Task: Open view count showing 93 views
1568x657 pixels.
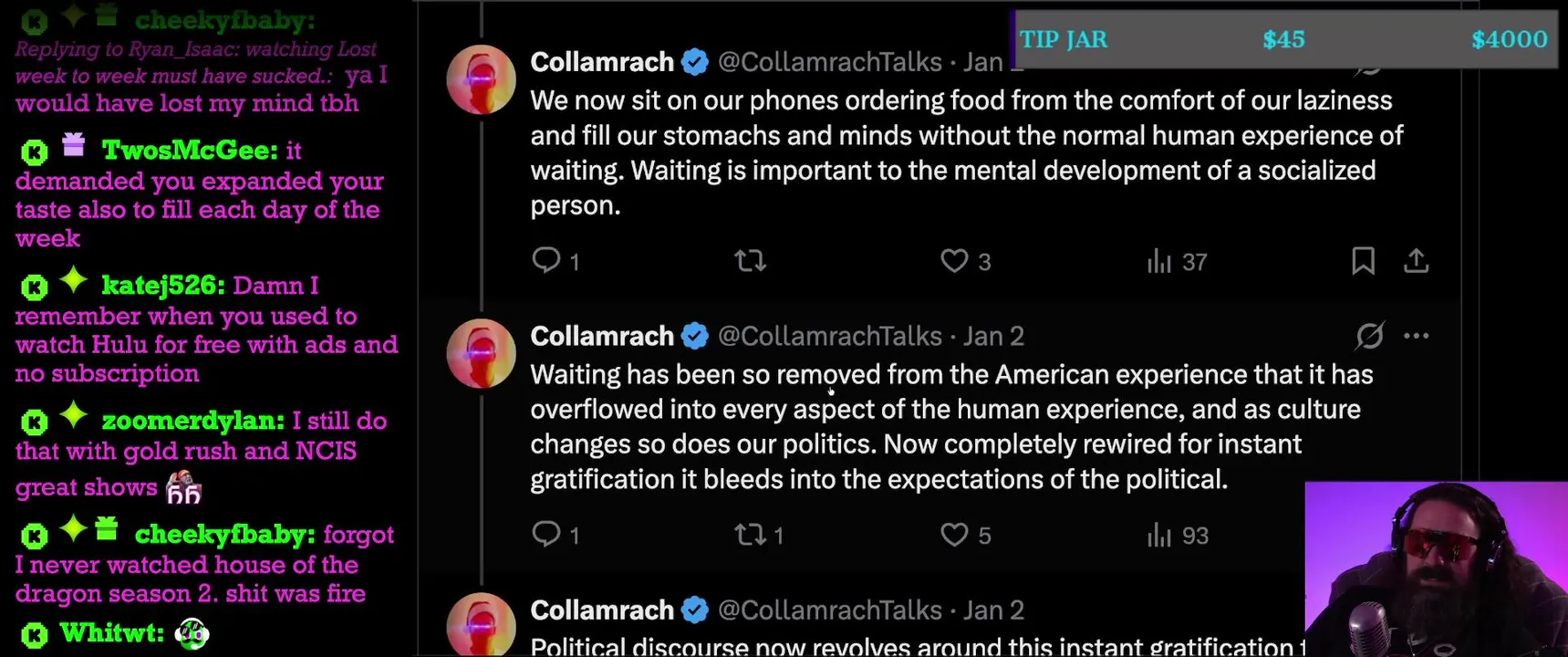Action: [1177, 536]
